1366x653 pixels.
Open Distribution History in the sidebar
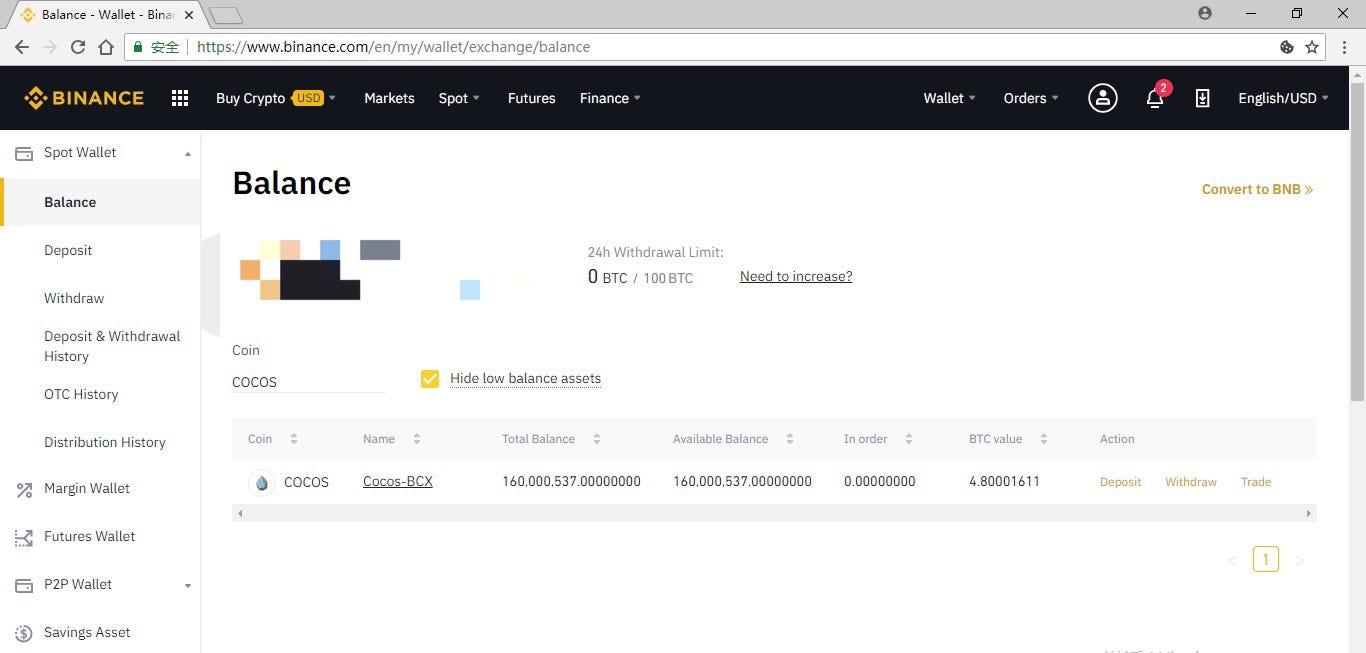105,442
